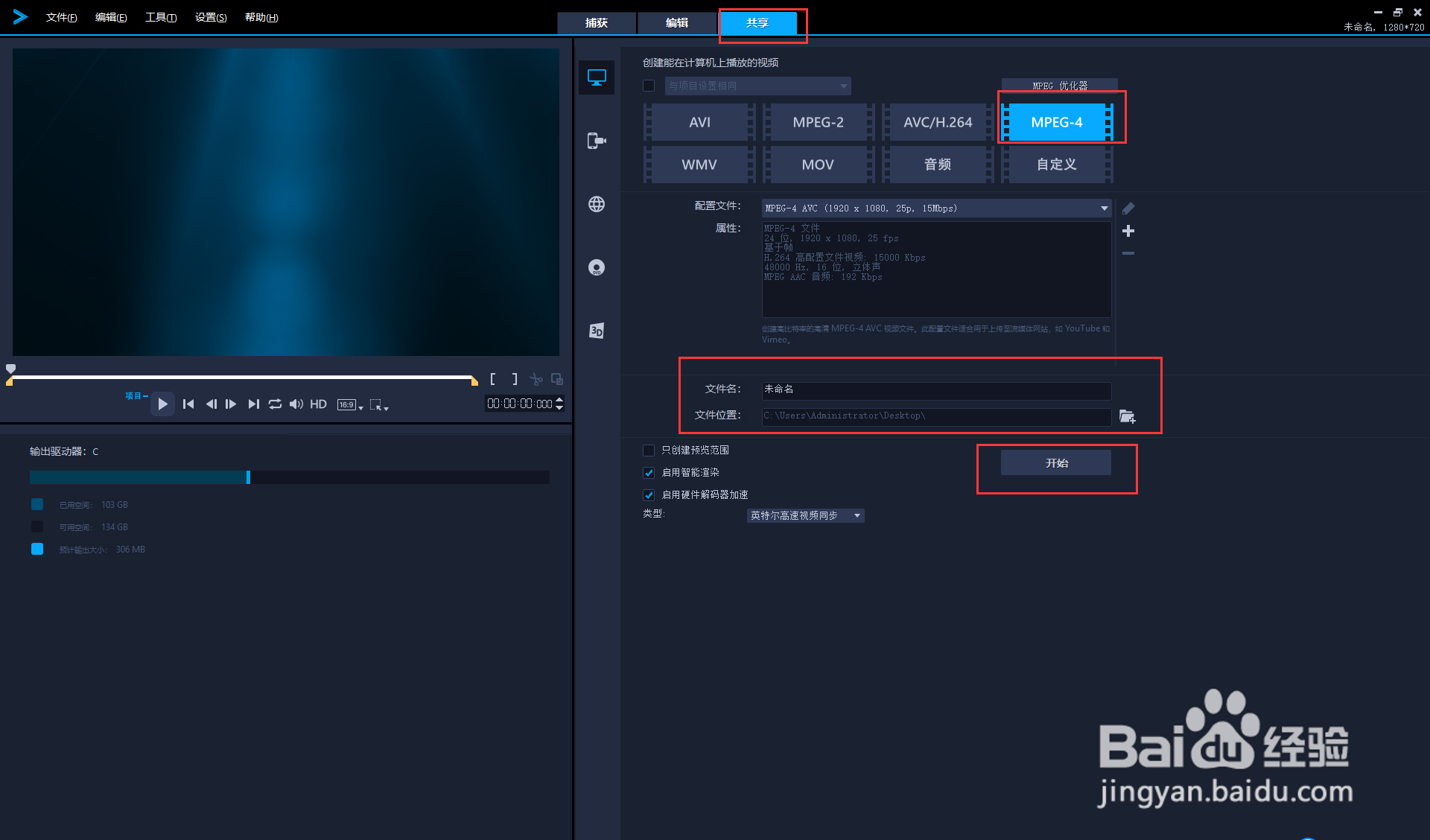Open the 3D movie output icon

[597, 331]
